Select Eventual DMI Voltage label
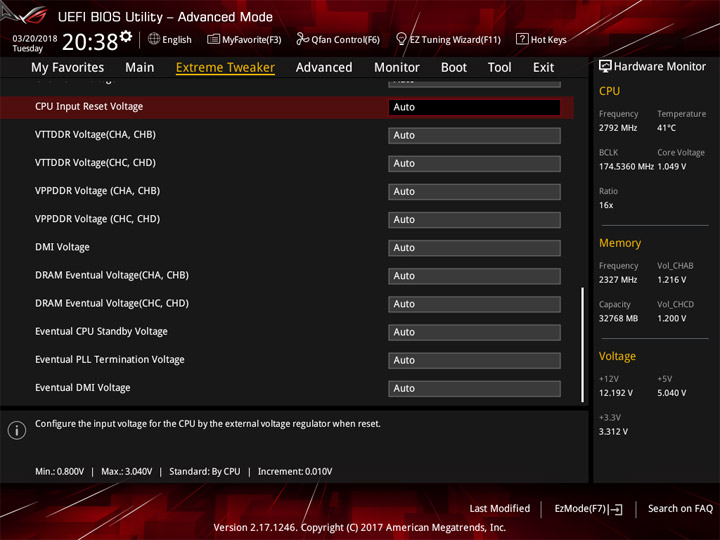This screenshot has width=720, height=540. [x=83, y=388]
